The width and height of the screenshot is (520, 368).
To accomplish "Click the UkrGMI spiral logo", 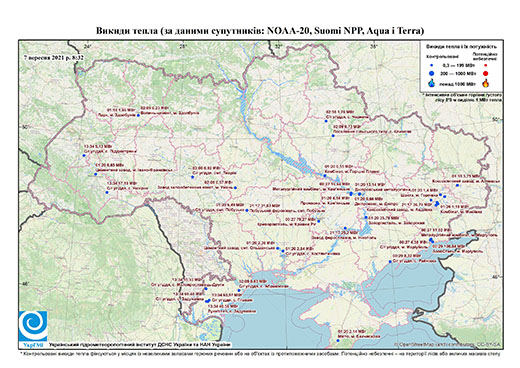I will tap(33, 326).
